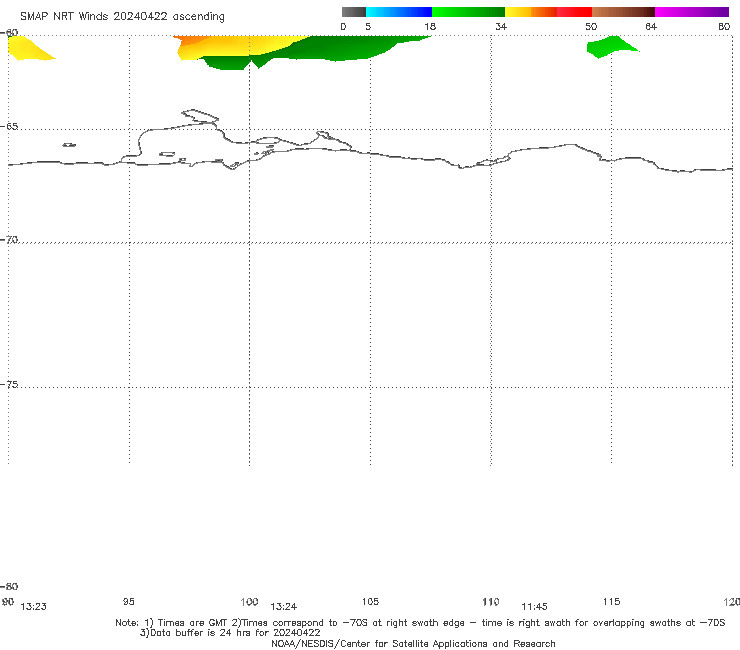Viewport: 740px width, 650px height.
Task: Click the swath time '13:24'
Action: click(x=284, y=607)
